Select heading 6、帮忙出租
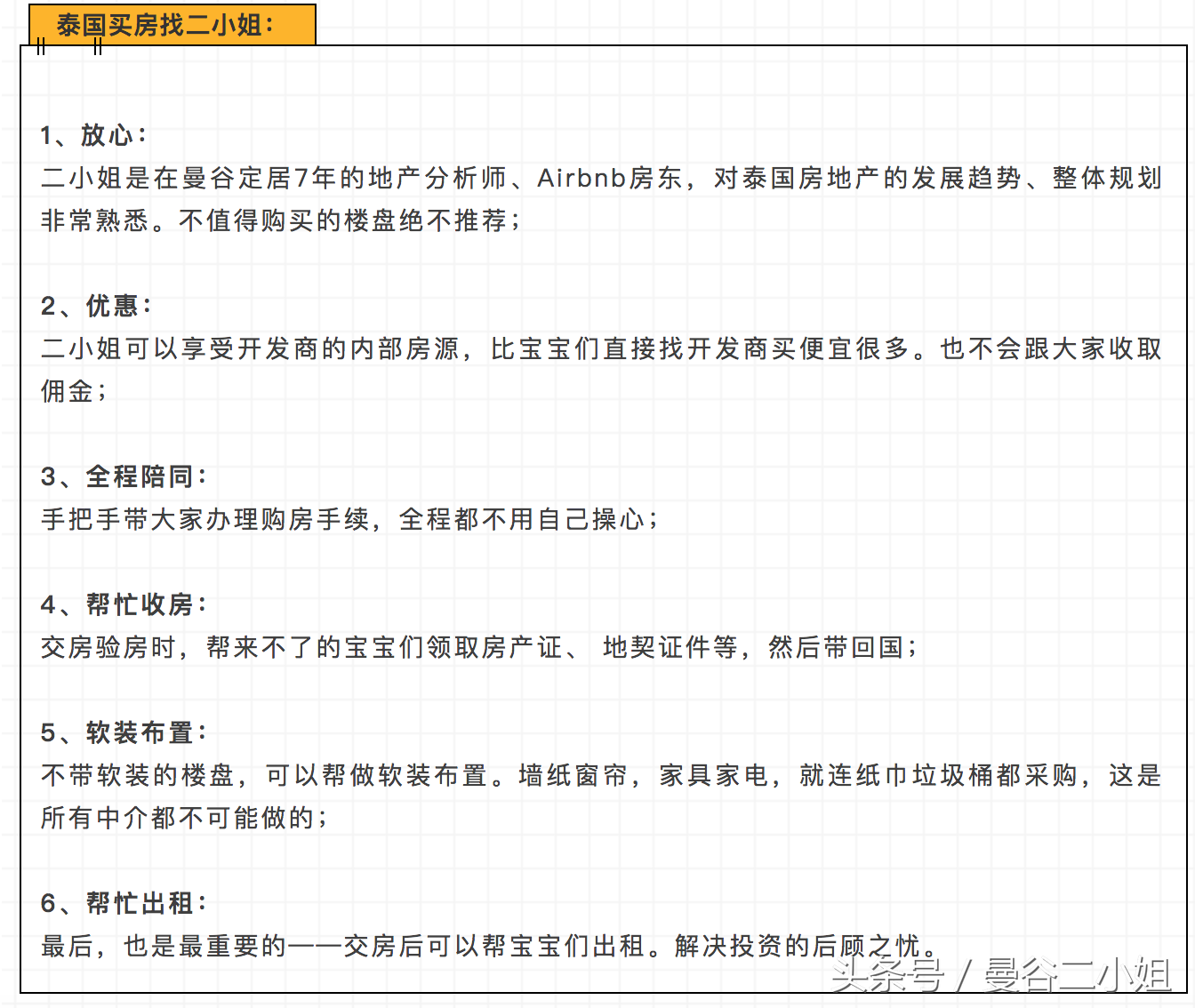 124,903
